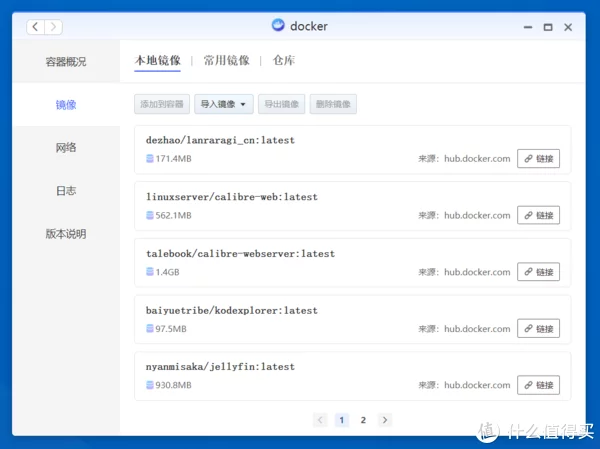Select the baiyuetribe/kodexplorer:latest image name
Image resolution: width=600 pixels, height=449 pixels.
232,310
